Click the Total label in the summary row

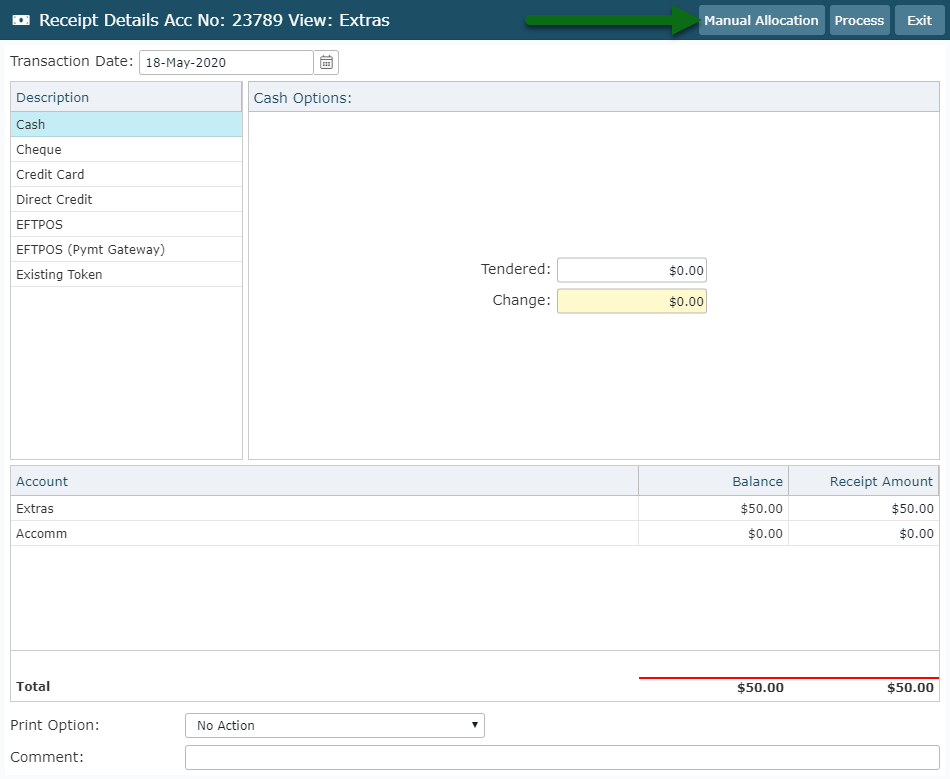coord(33,687)
